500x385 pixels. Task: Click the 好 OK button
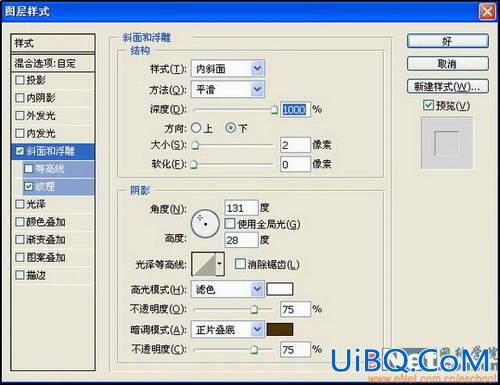pos(448,41)
